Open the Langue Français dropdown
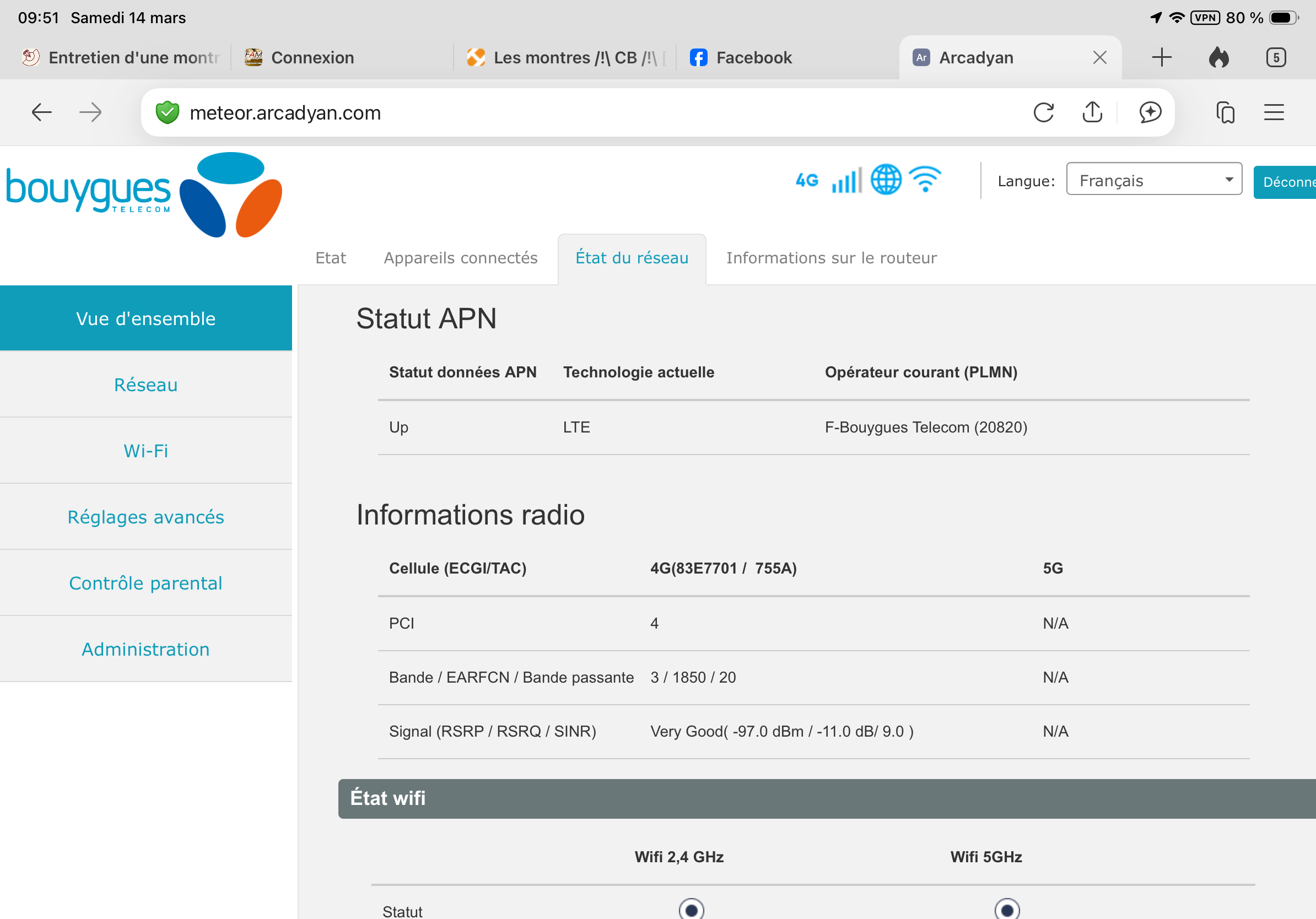The height and width of the screenshot is (919, 1316). 1154,179
